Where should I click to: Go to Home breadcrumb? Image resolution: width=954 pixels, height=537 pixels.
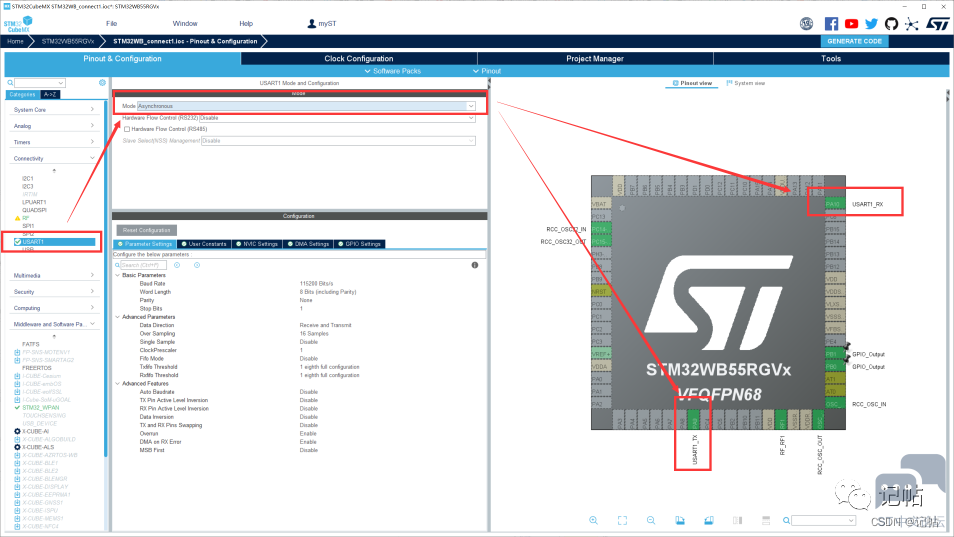pyautogui.click(x=15, y=41)
